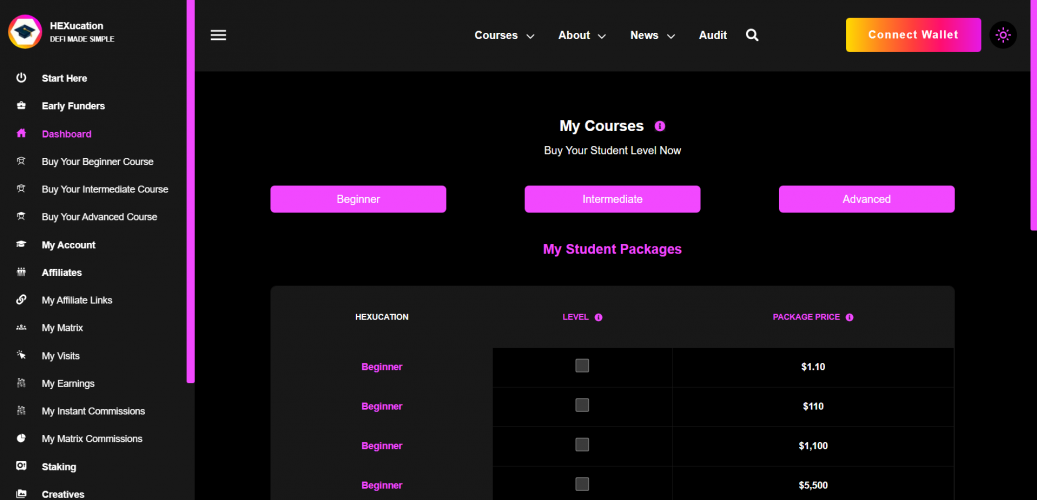Image resolution: width=1037 pixels, height=500 pixels.
Task: Click the Affiliates people icon
Action: pos(21,272)
